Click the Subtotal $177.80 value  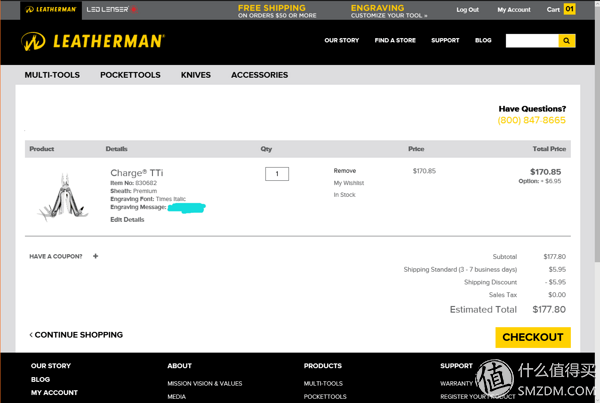[x=554, y=256]
